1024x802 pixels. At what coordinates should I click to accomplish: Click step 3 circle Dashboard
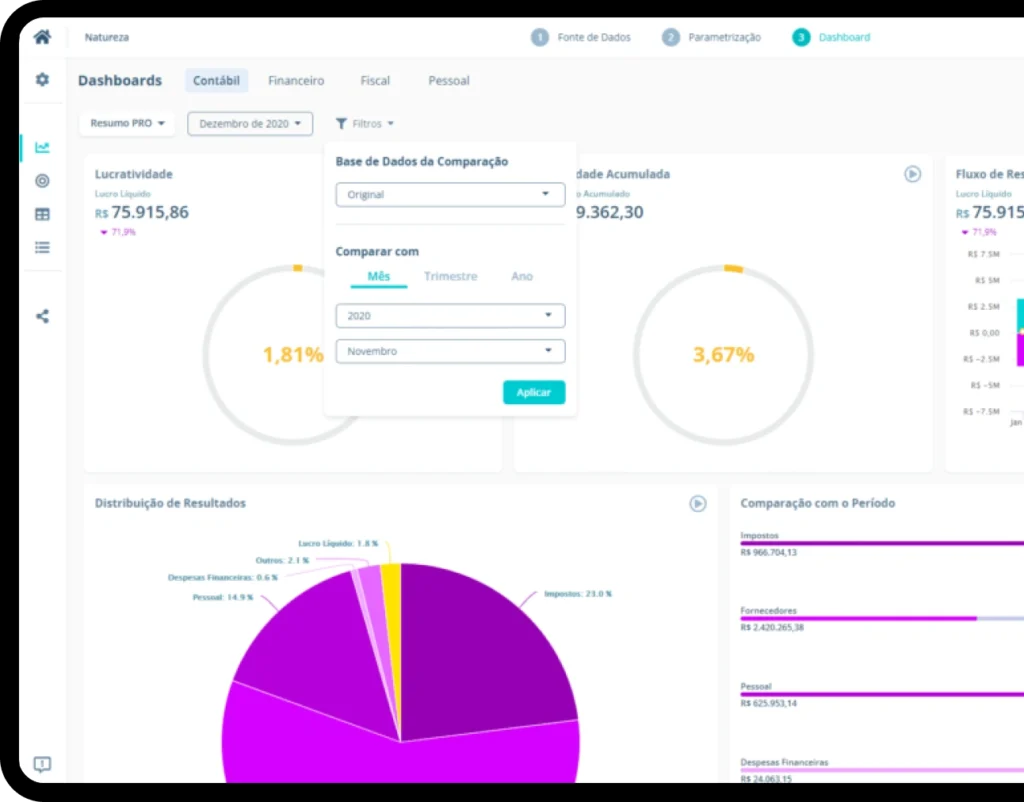801,37
